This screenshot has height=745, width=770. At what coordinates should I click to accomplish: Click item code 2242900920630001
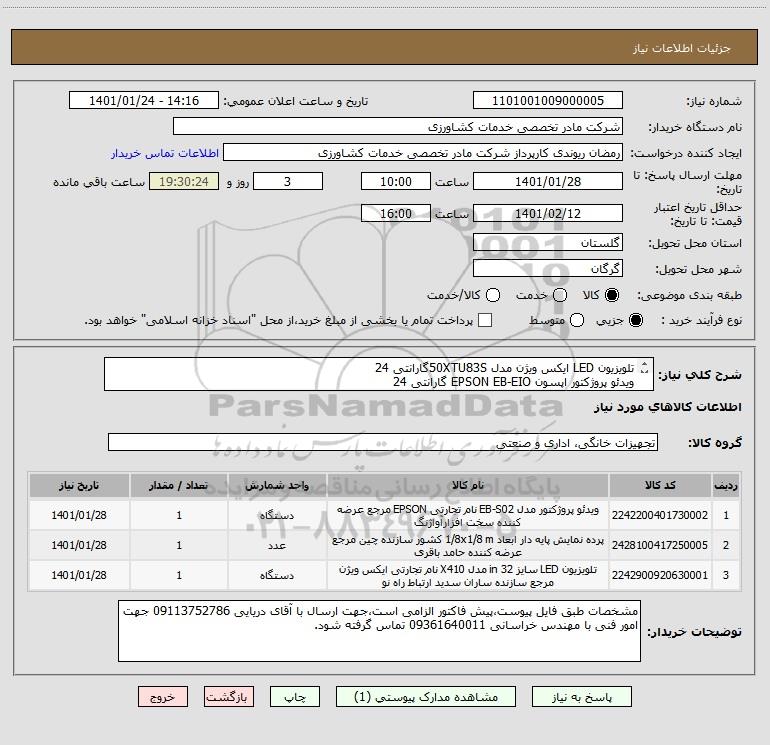[x=660, y=575]
